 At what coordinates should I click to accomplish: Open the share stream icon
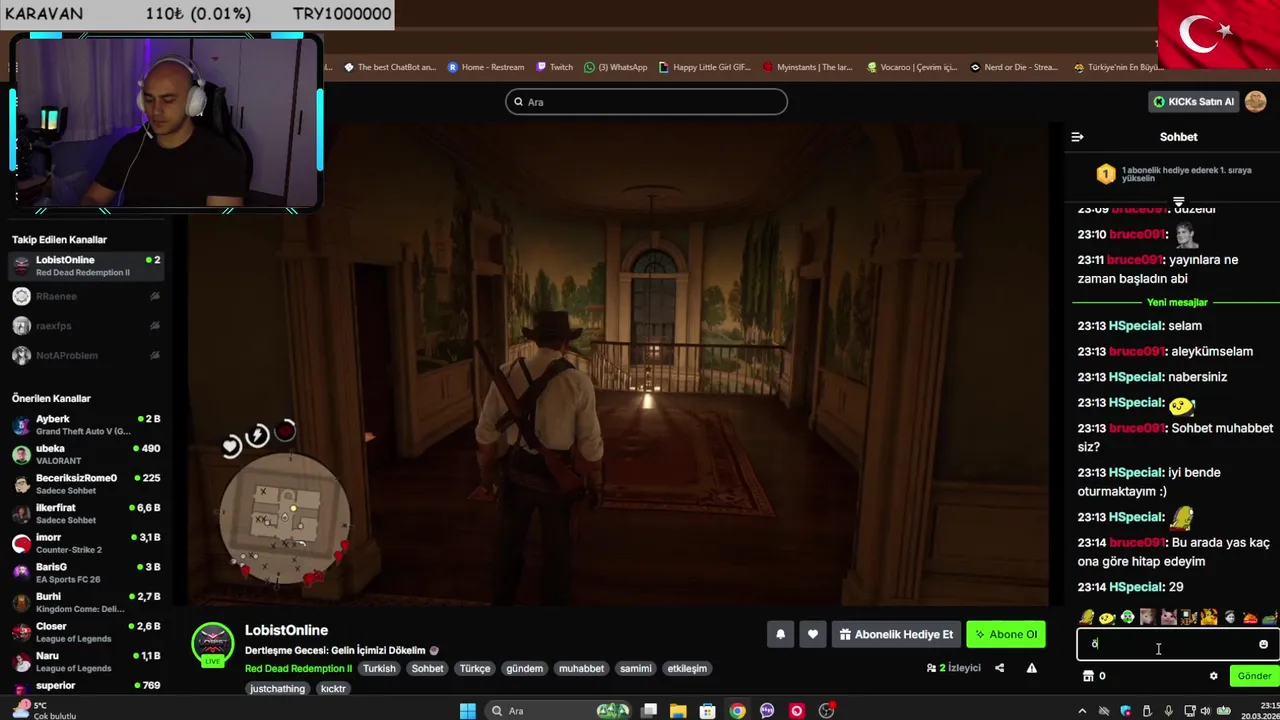pos(999,668)
